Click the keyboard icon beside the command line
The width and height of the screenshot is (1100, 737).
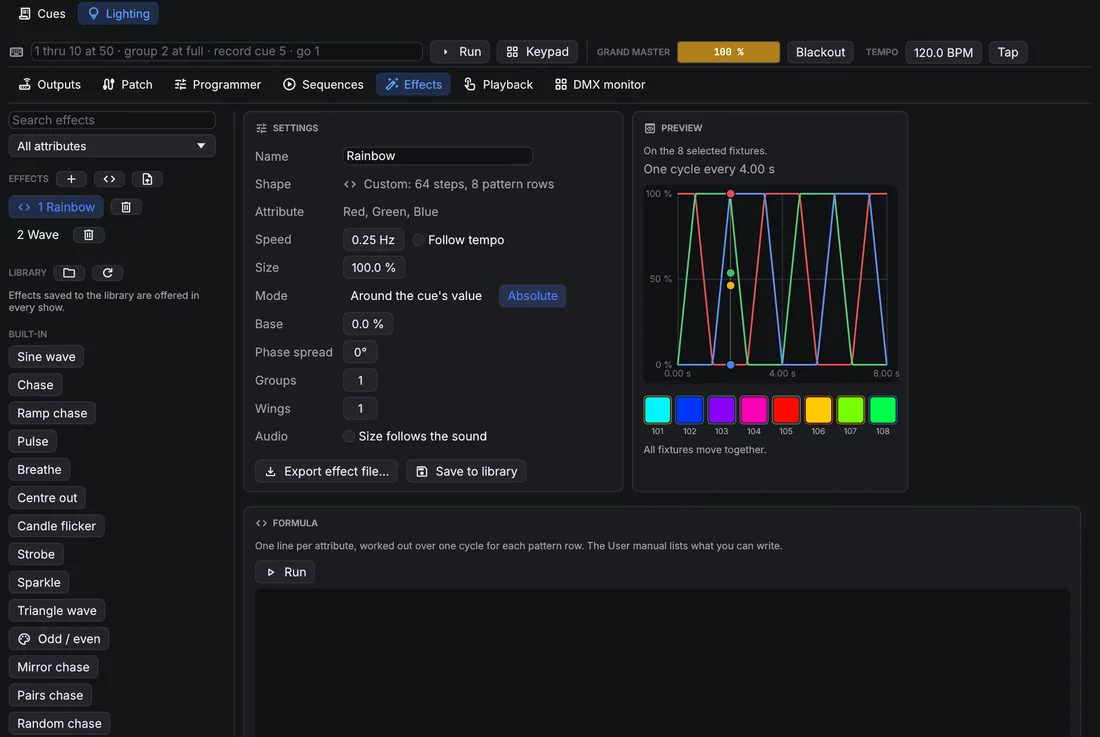click(x=17, y=52)
